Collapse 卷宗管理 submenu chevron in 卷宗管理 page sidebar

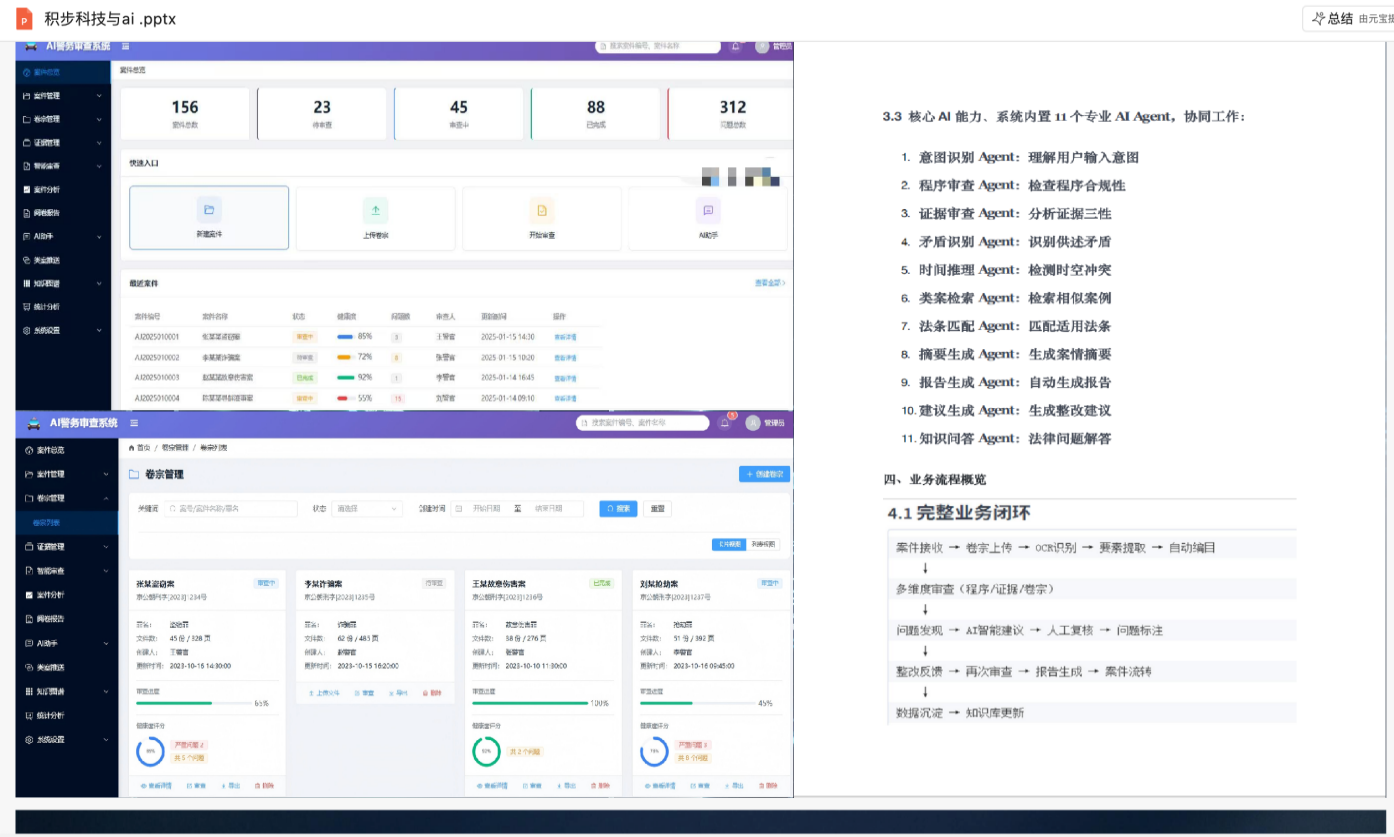[x=106, y=498]
